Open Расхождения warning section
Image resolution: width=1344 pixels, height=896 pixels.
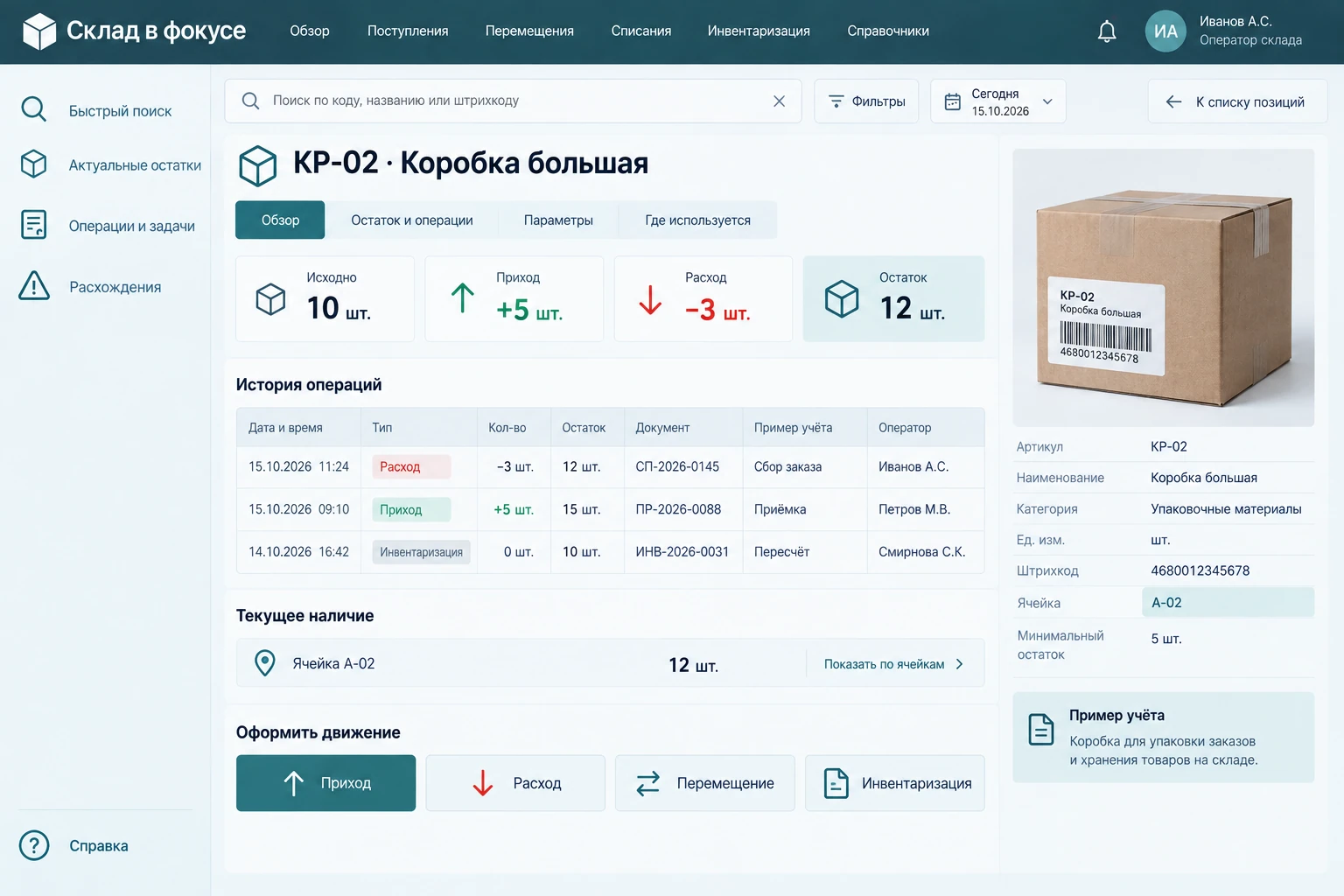(91, 287)
